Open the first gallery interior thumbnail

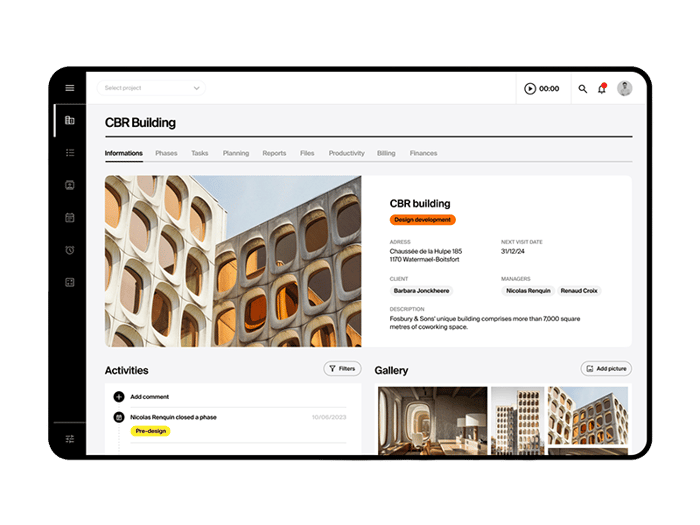(432, 421)
